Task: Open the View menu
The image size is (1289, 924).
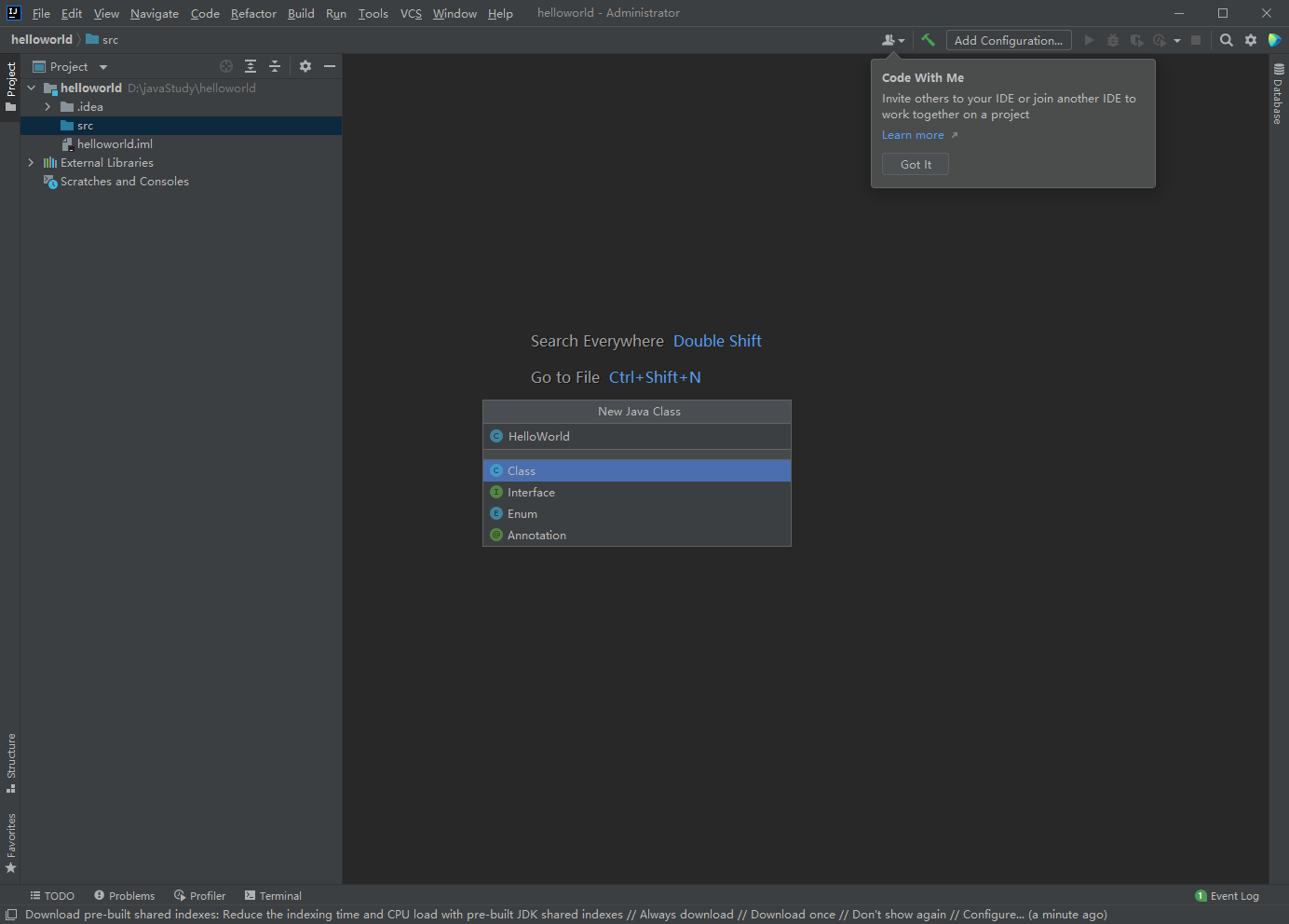Action: (x=106, y=13)
